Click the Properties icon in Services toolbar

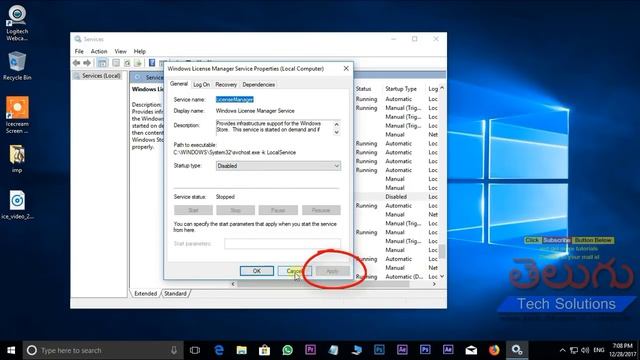pyautogui.click(x=116, y=63)
